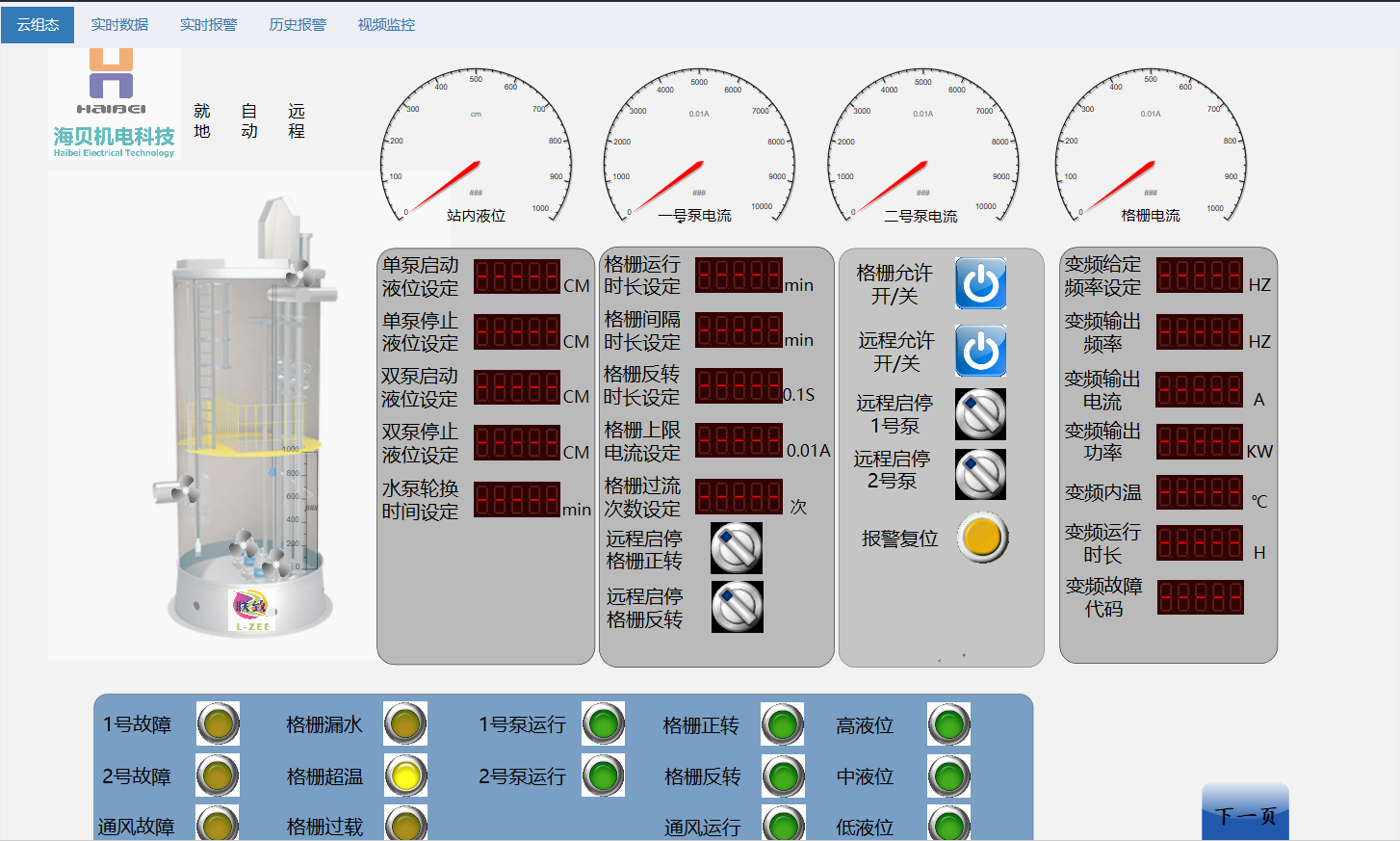
Task: Turn the 远程启停2号泵 rotary switch
Action: (x=980, y=474)
